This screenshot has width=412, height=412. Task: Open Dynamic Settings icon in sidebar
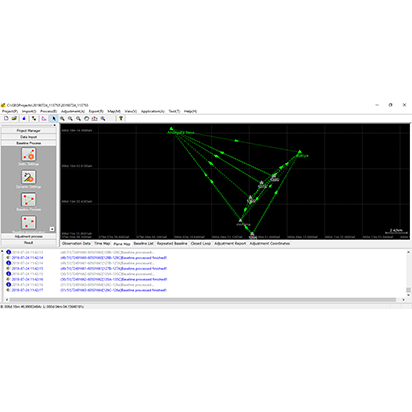pyautogui.click(x=29, y=177)
